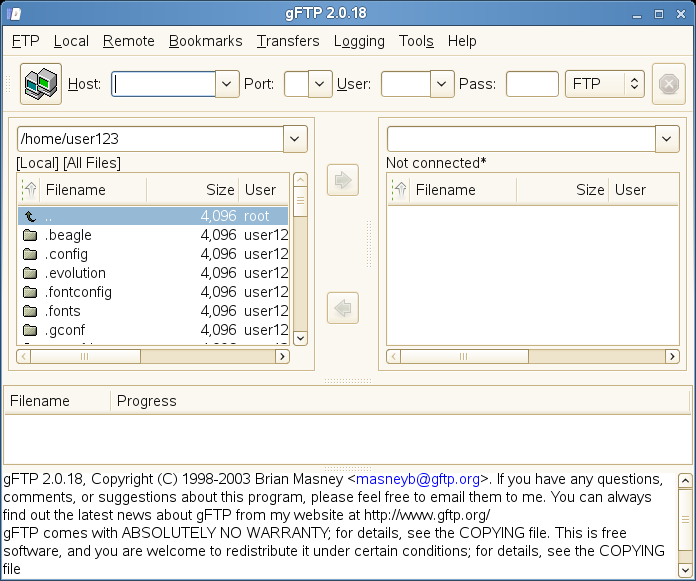Click local list vertical scrollbar up arrow
696x581 pixels.
tap(301, 180)
